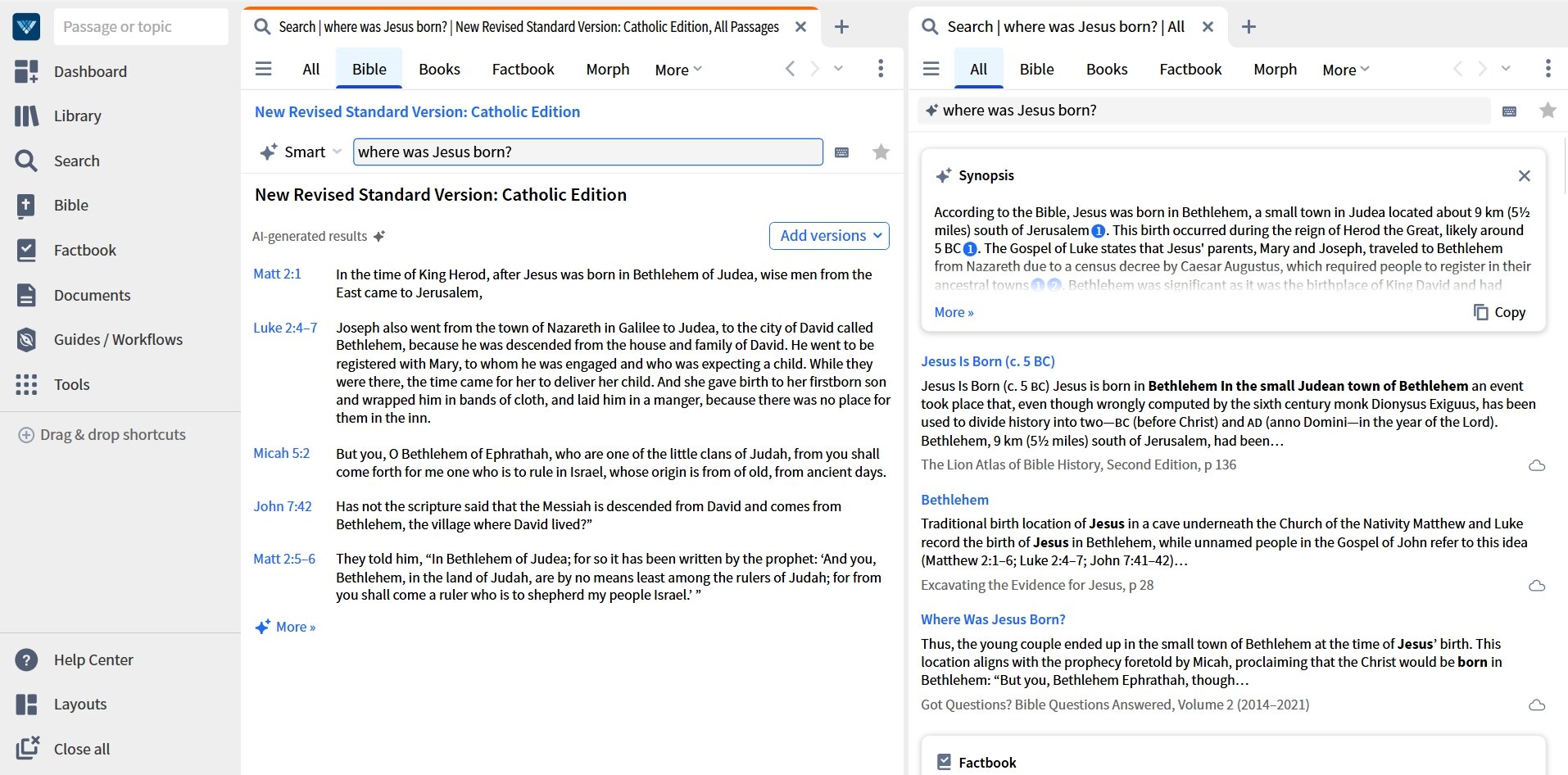This screenshot has width=1568, height=775.
Task: Open the Add versions dropdown
Action: pos(829,236)
